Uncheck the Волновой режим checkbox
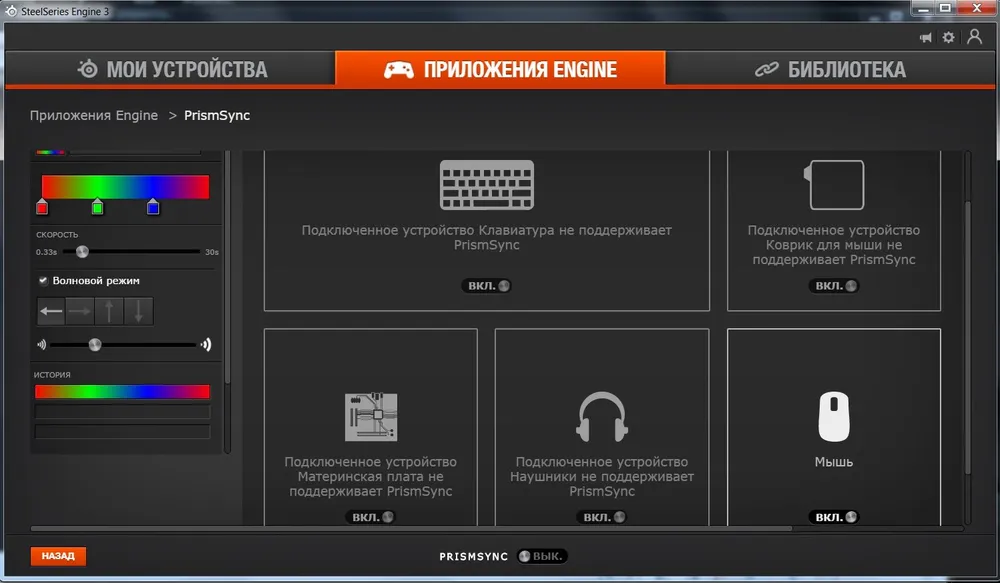The image size is (1000, 583). [x=43, y=281]
